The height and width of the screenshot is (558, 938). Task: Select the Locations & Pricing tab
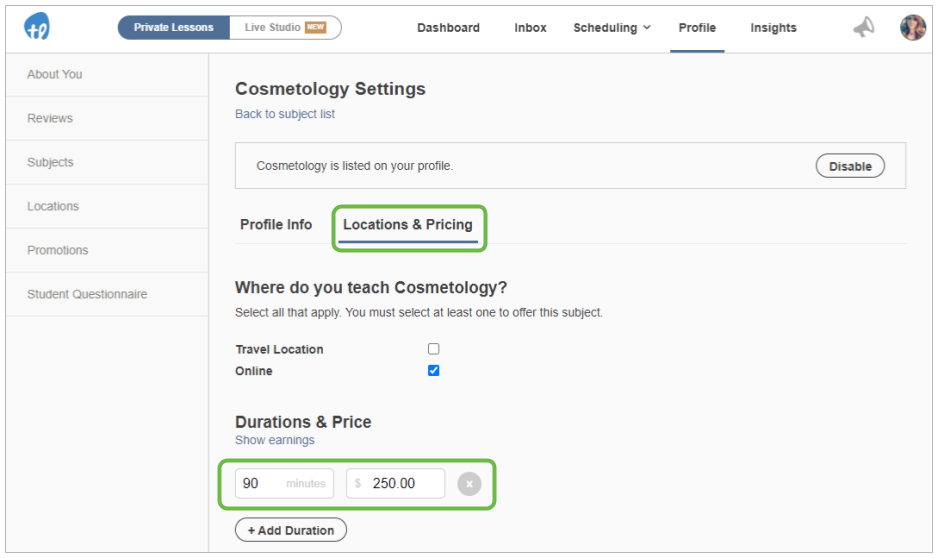[x=408, y=225]
